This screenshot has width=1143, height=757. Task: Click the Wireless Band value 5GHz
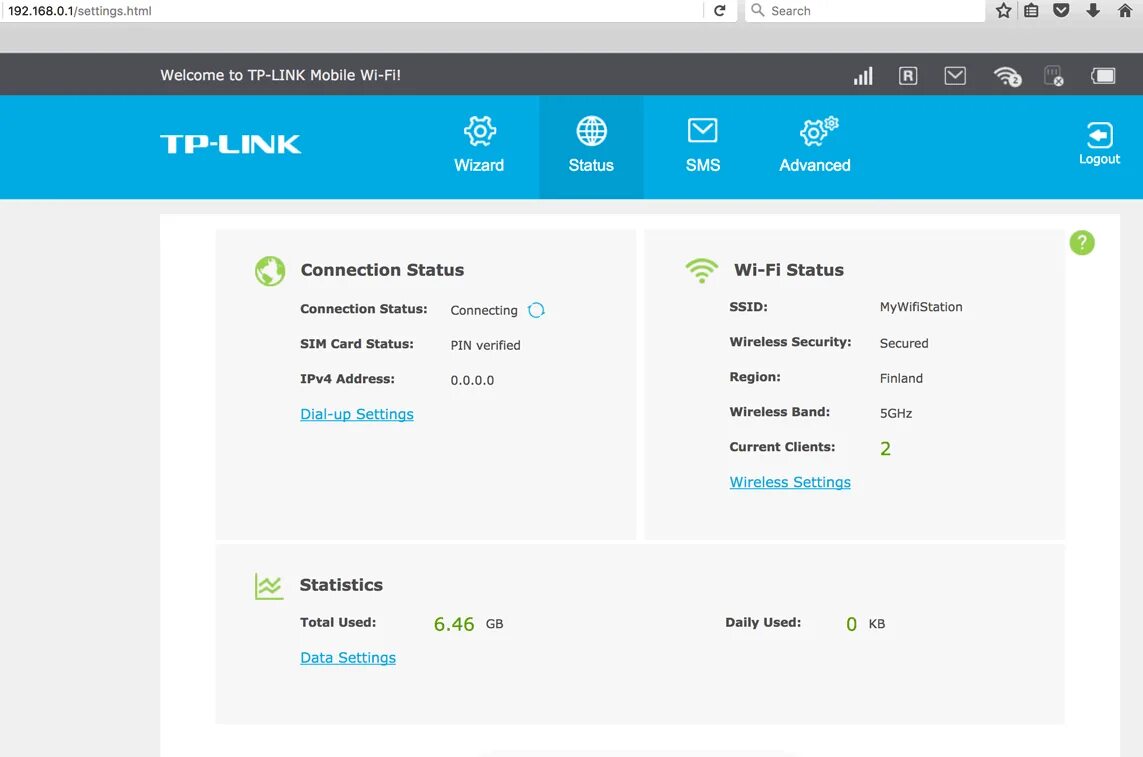(896, 413)
